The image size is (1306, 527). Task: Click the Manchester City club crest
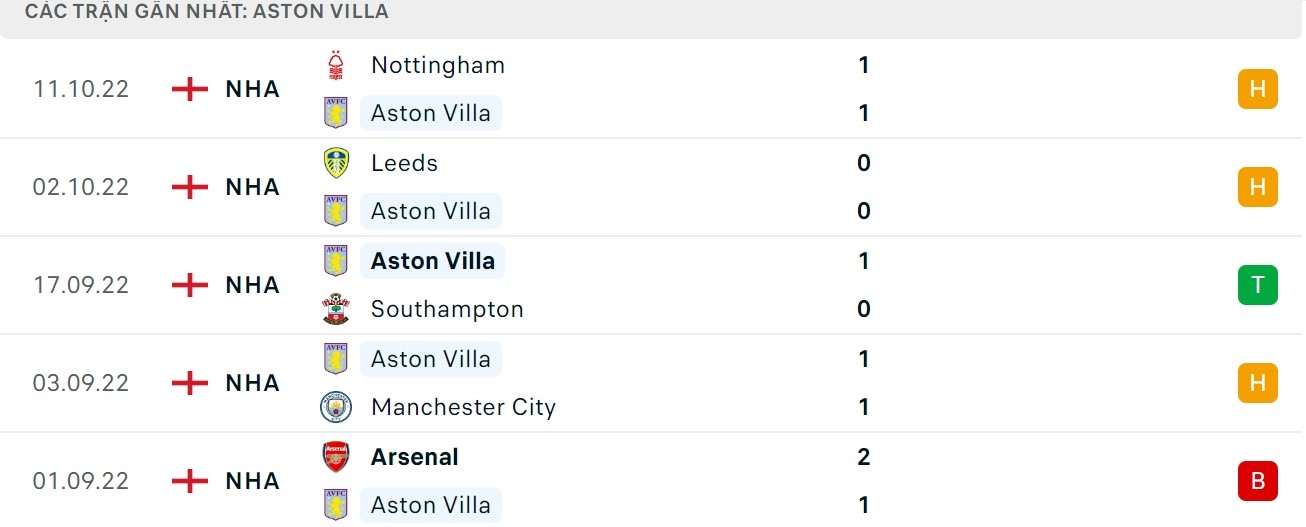[x=336, y=407]
